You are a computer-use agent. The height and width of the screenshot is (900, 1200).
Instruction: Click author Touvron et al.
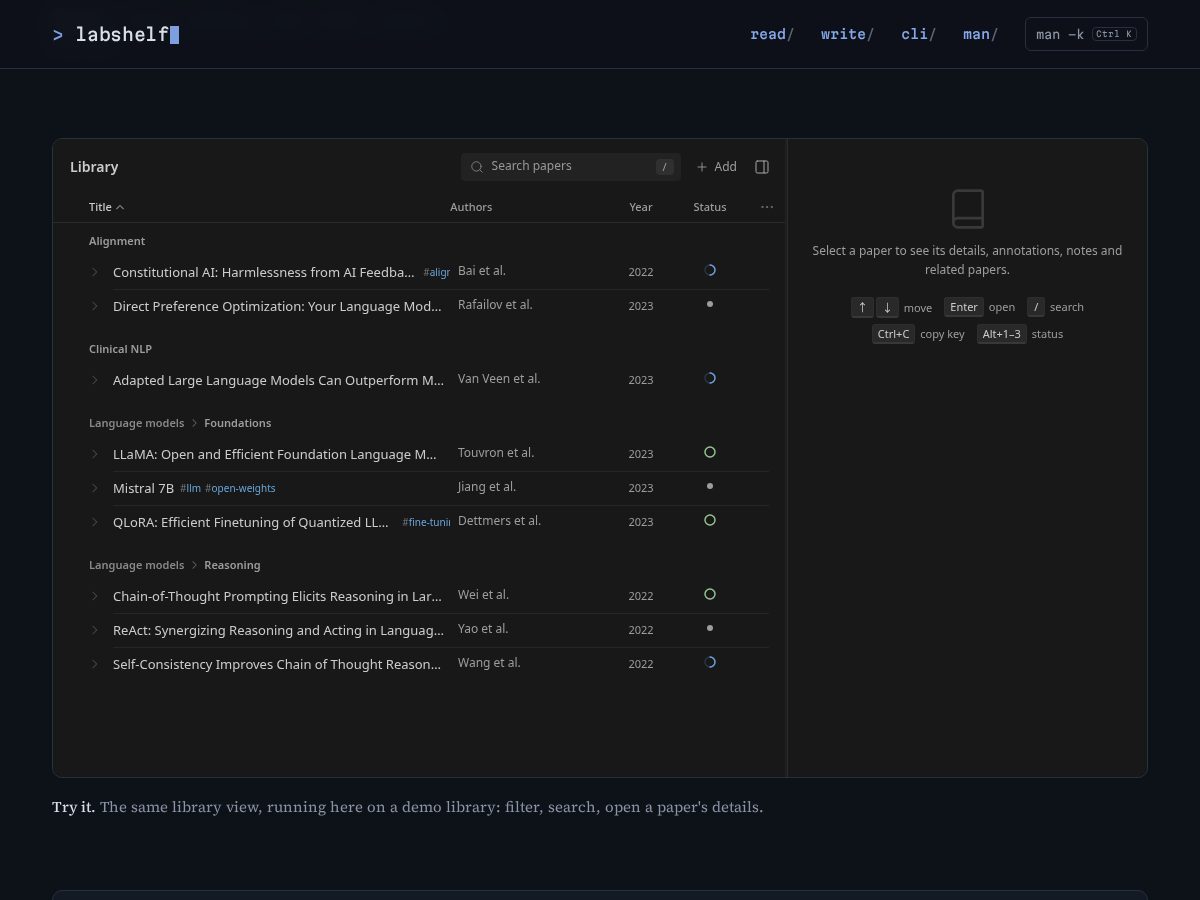coord(496,453)
